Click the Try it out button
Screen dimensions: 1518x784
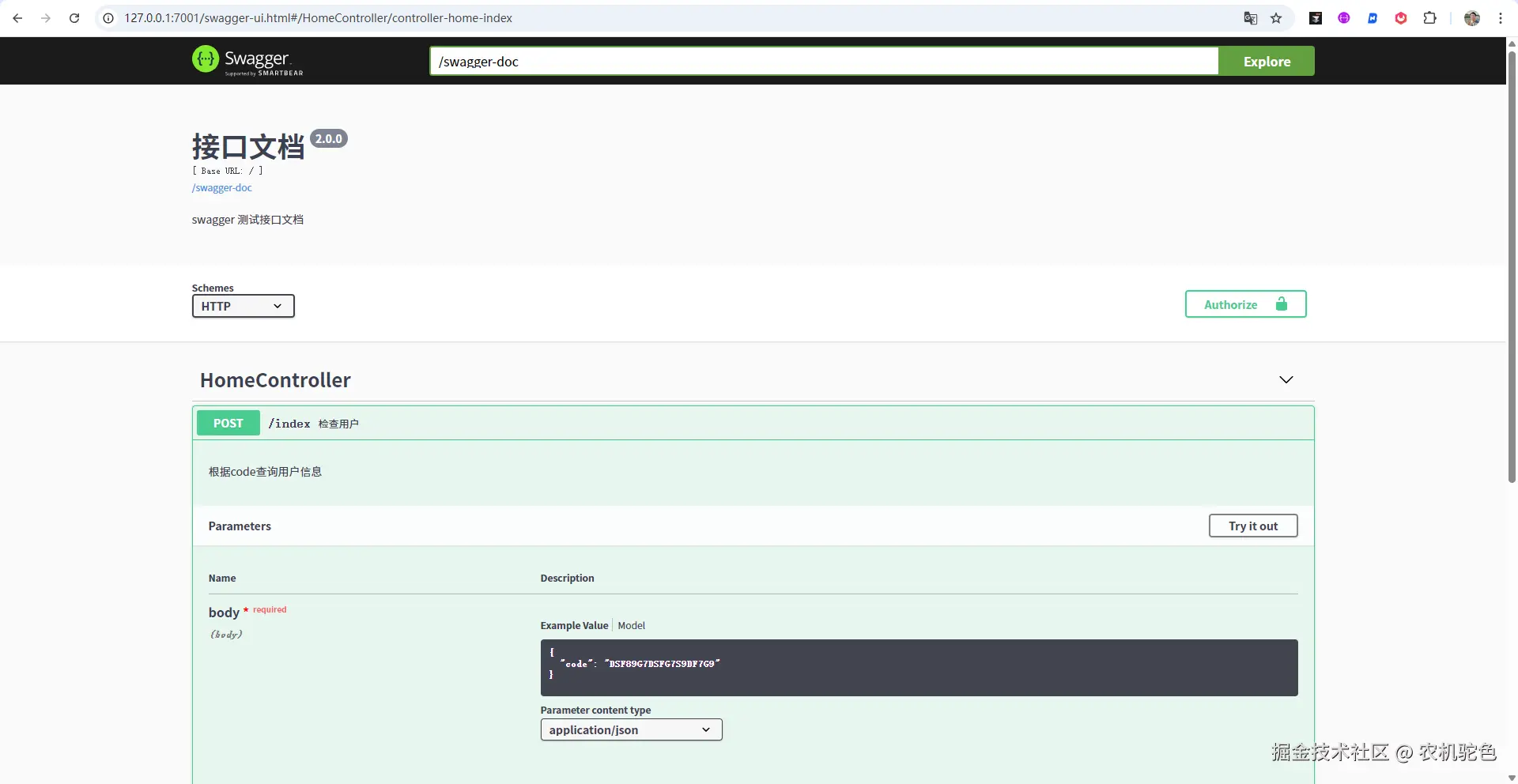click(1252, 526)
